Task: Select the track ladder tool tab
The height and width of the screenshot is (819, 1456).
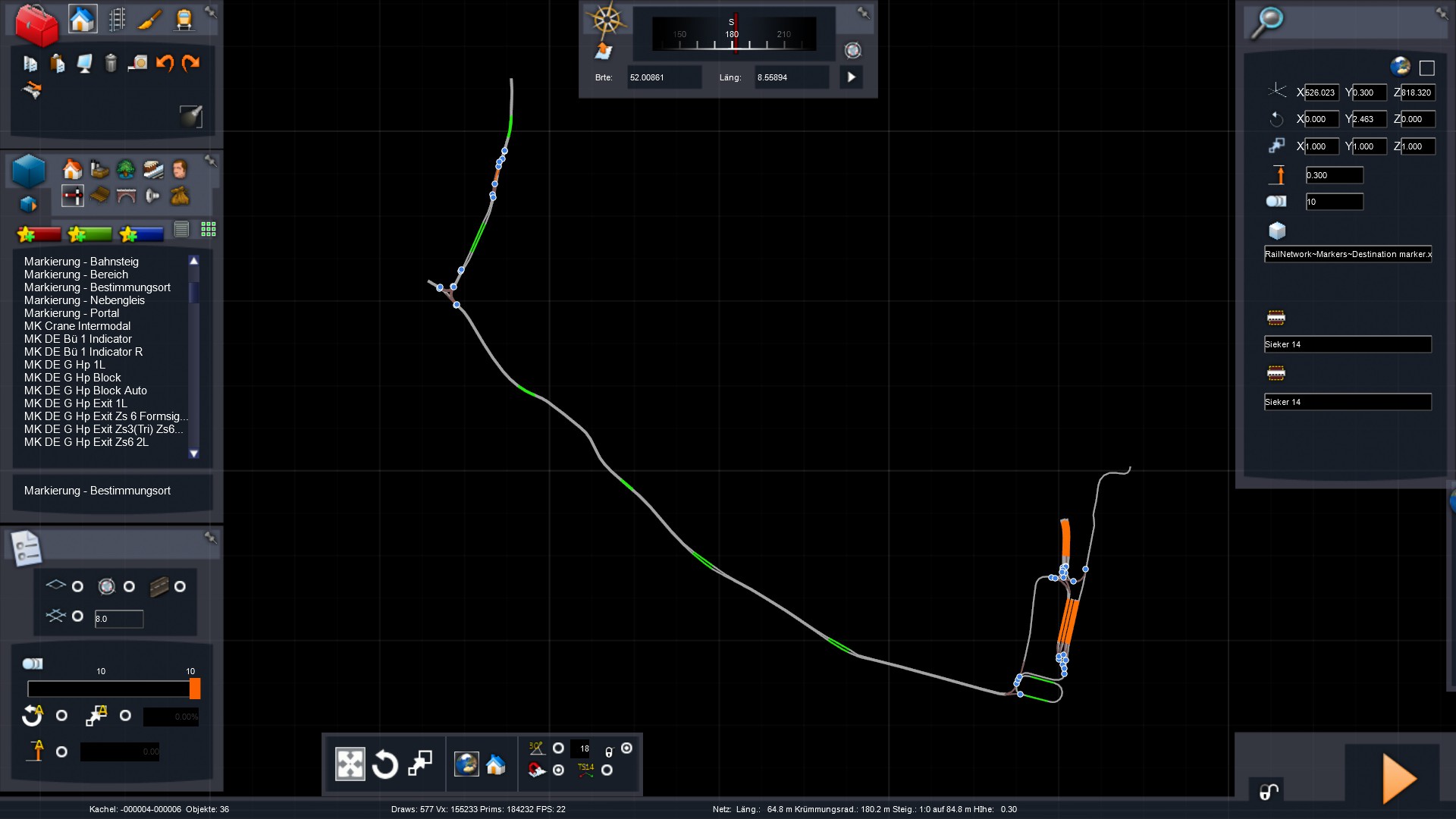Action: click(x=117, y=19)
